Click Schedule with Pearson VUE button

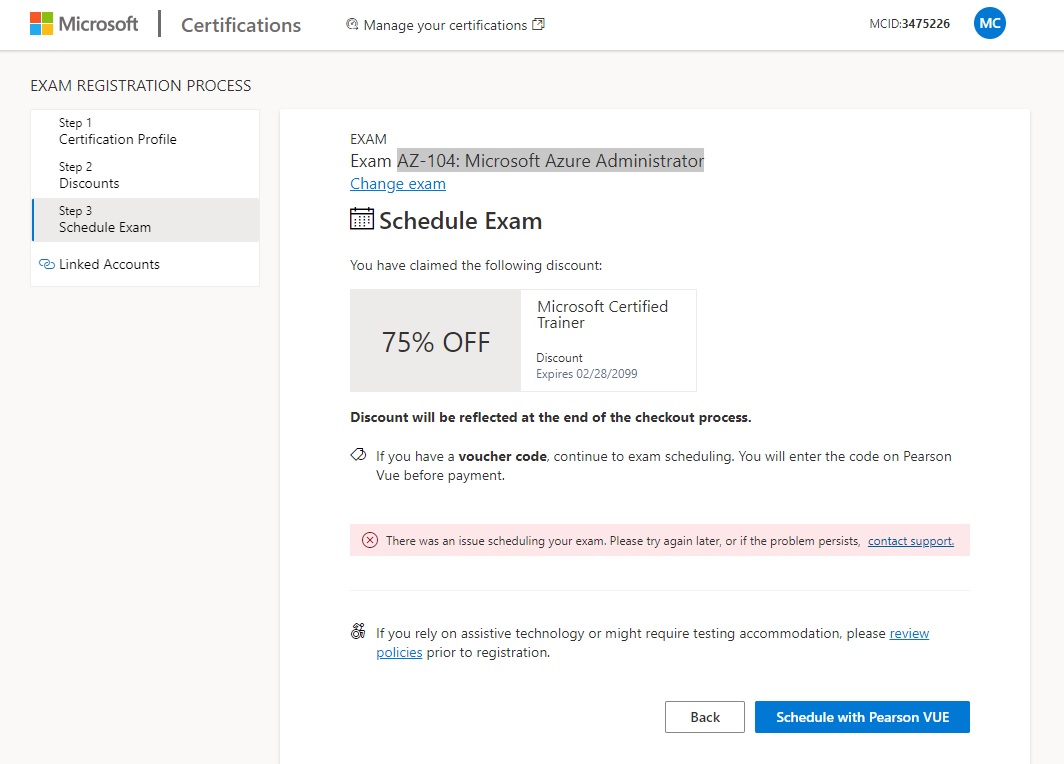[862, 717]
